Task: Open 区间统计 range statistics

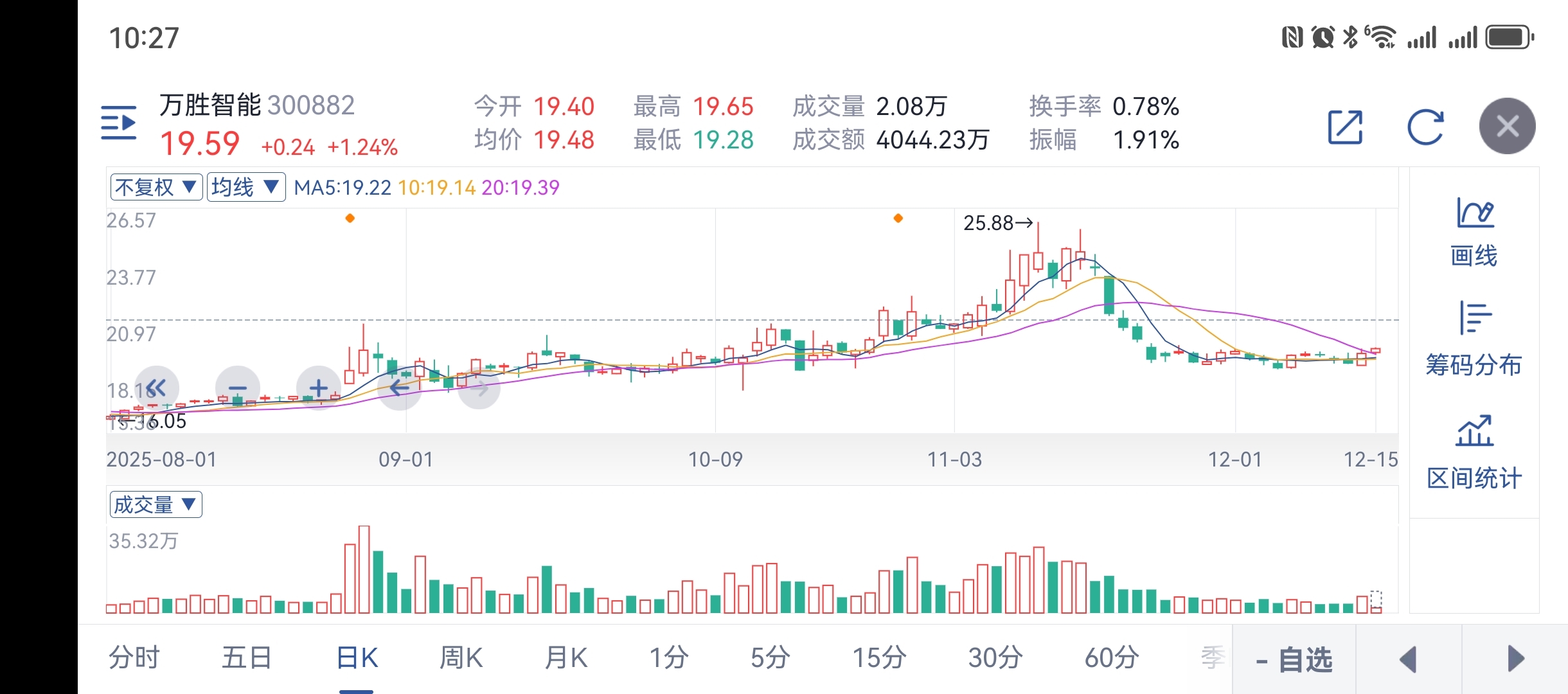Action: (x=1474, y=453)
